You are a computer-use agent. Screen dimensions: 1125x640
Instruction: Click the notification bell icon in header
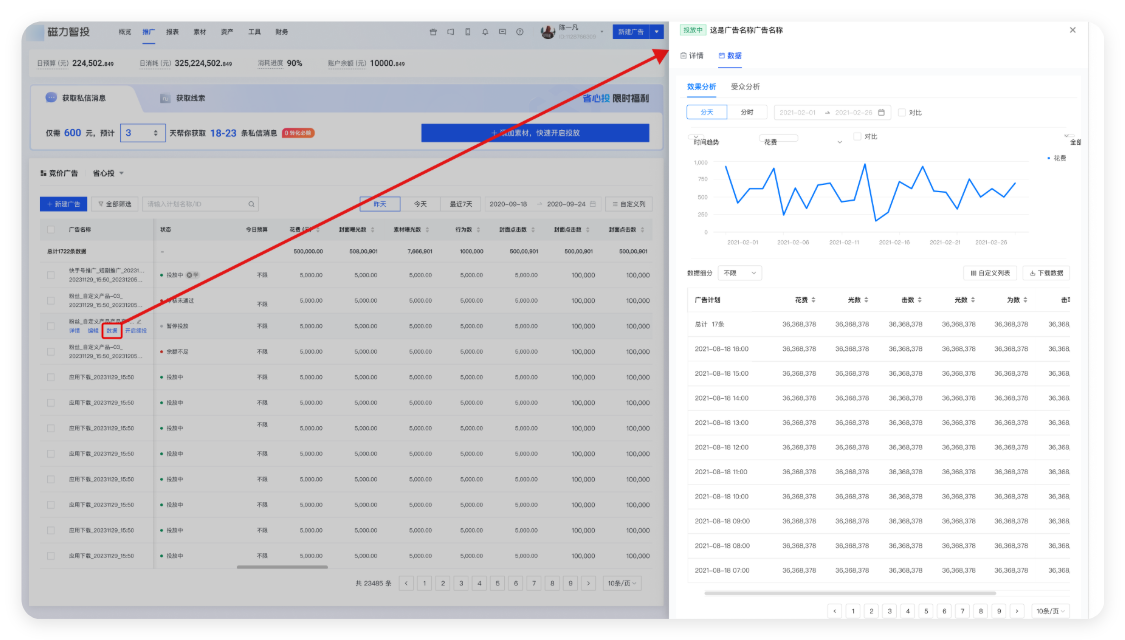point(485,32)
